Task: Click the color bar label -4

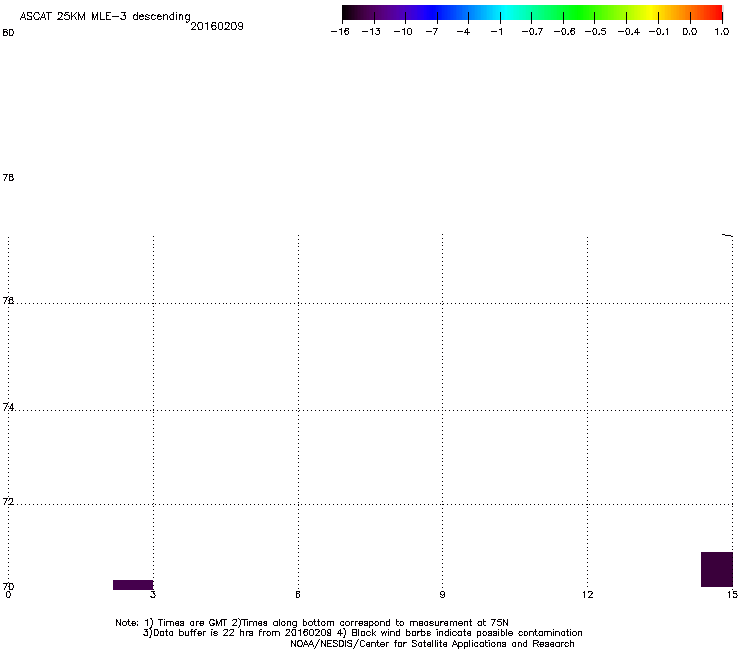Action: coord(463,32)
